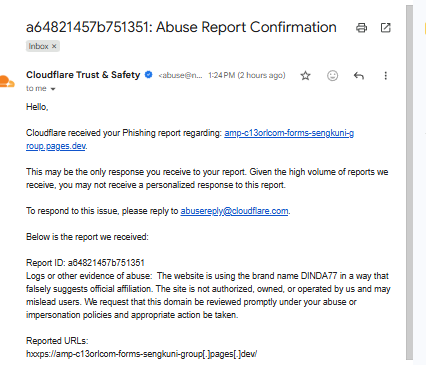This screenshot has height=365, width=426.
Task: Click the Cloudflare sender avatar logo
Action: (7, 82)
